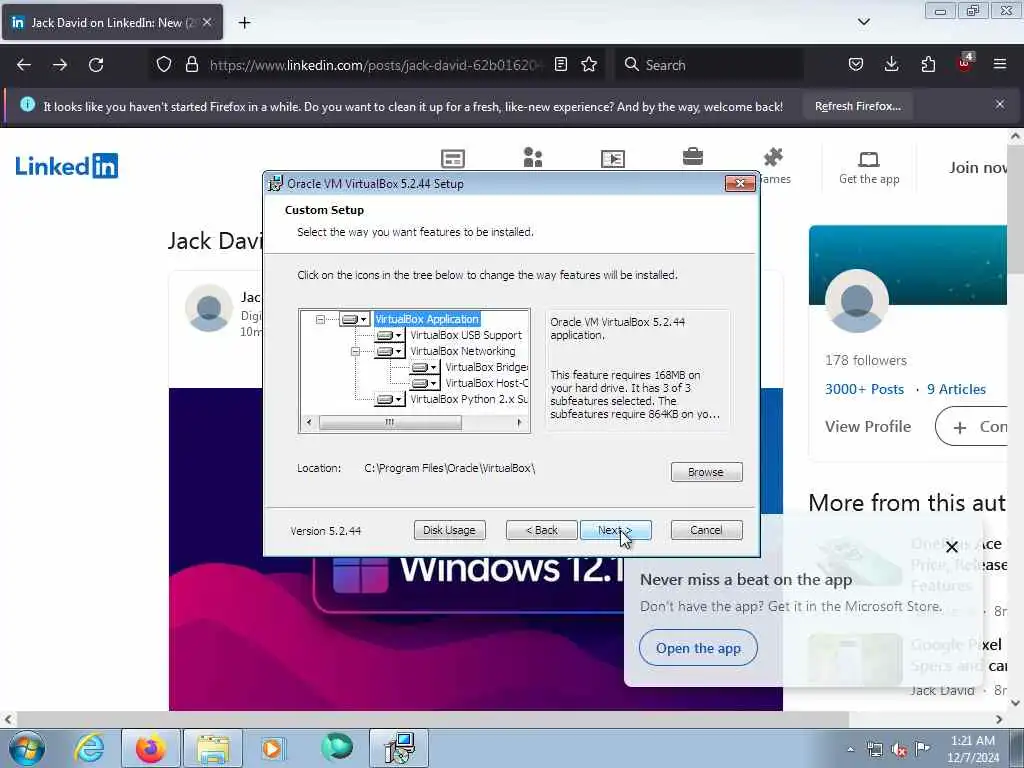
Task: Click muted volume speaker tray icon
Action: point(899,750)
